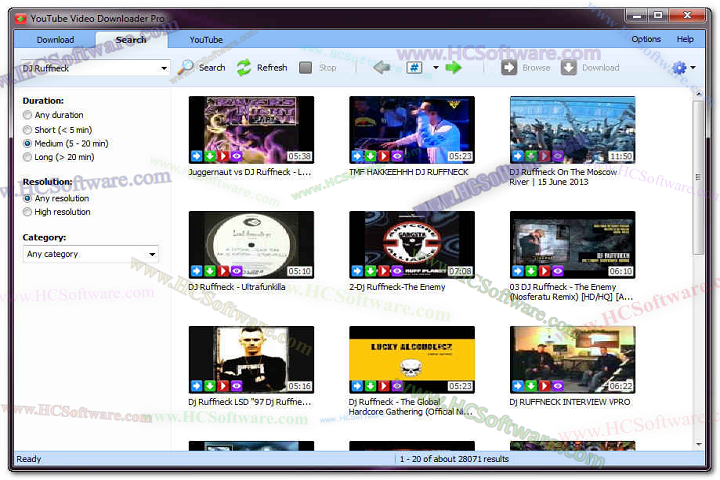Click the 'Ready' status bar text
The width and height of the screenshot is (720, 480).
click(28, 459)
